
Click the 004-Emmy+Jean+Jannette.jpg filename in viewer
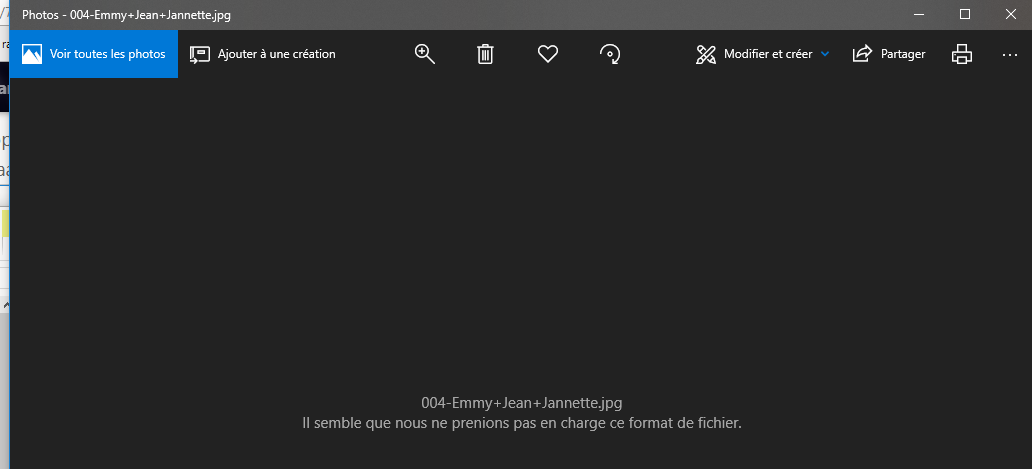click(522, 402)
